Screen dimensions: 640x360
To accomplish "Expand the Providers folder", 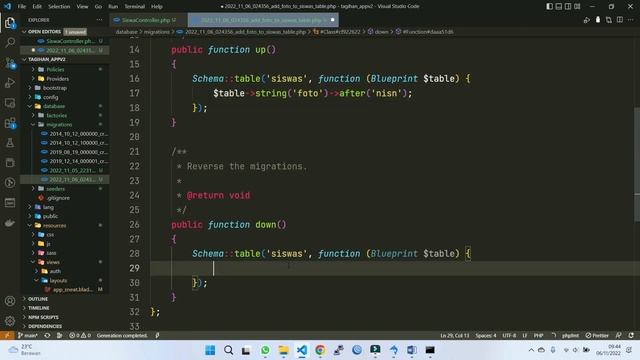I will [x=57, y=79].
